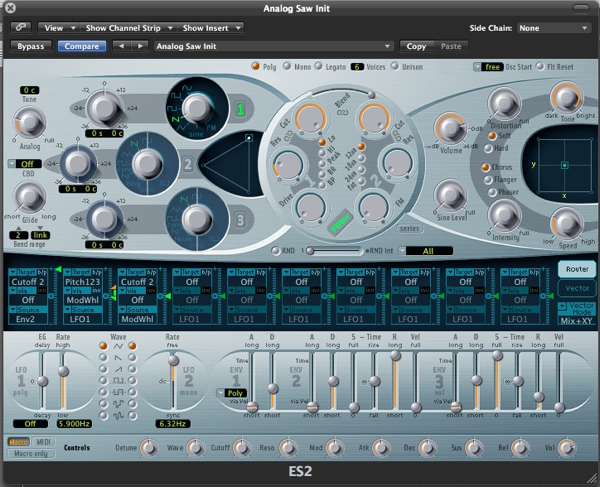The image size is (600, 487).
Task: Click center point of XY vector pad
Action: (x=565, y=165)
